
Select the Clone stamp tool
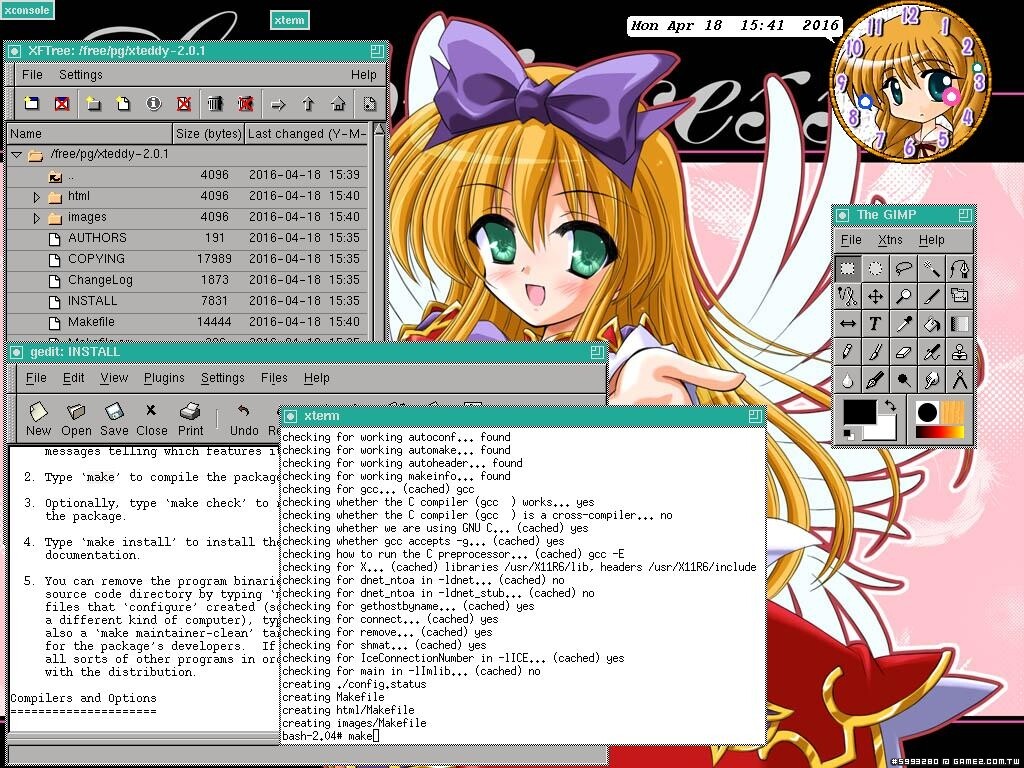pos(960,352)
